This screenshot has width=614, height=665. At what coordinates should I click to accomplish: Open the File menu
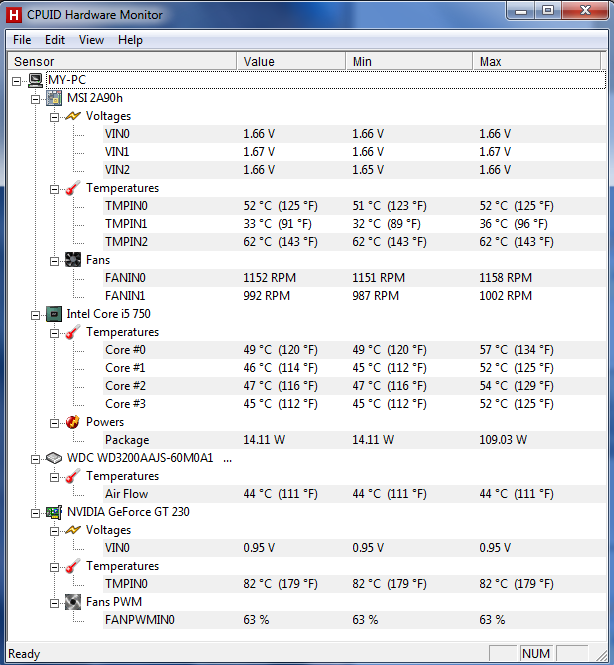(x=22, y=40)
